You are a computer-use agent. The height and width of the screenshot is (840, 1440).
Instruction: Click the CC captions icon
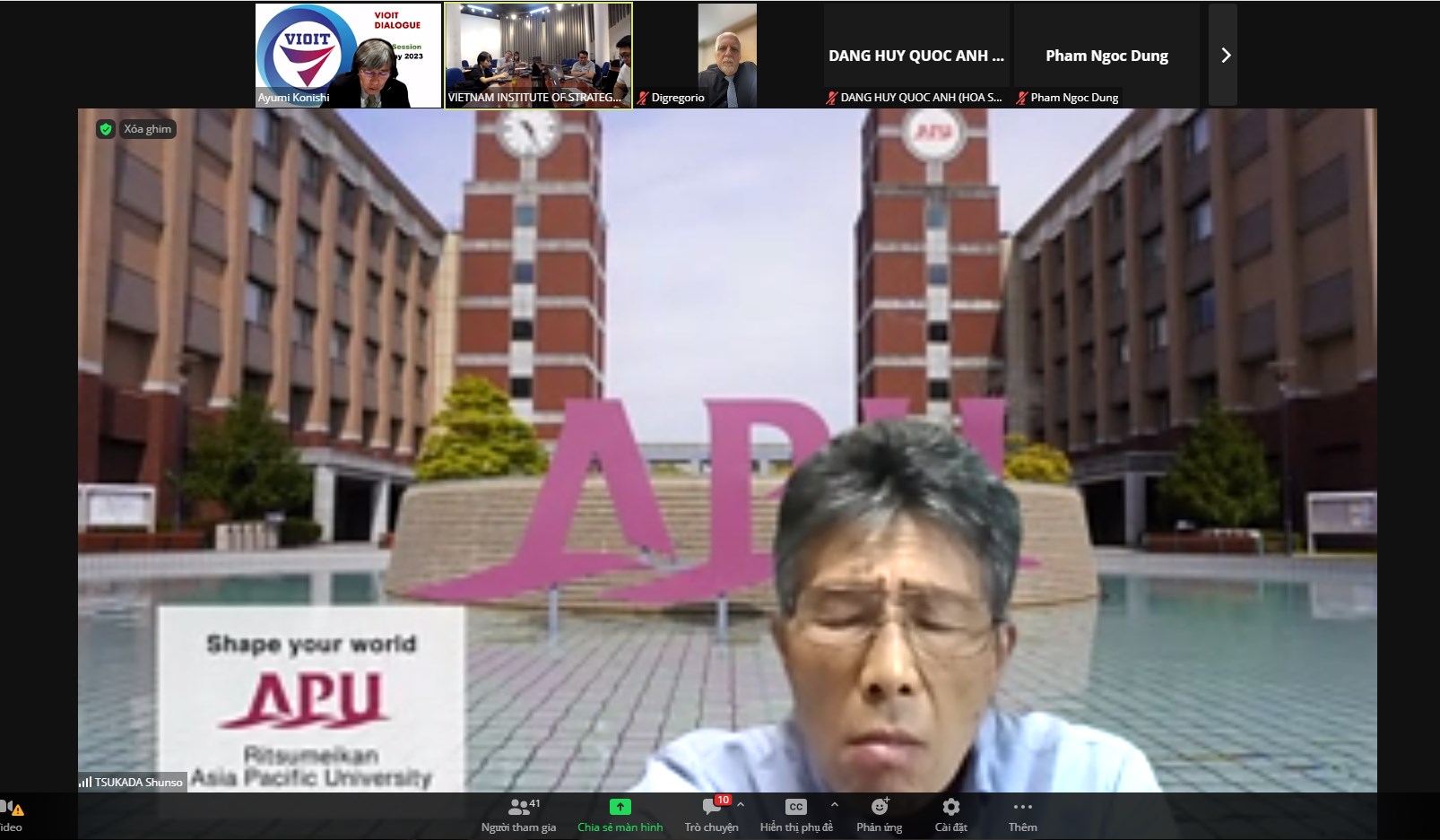tap(795, 807)
